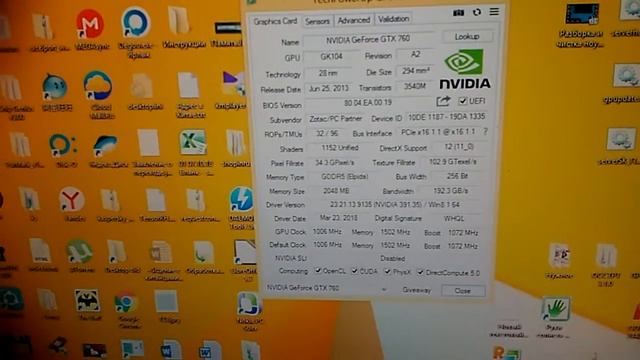
Task: Click the bus interface question mark
Action: [485, 131]
